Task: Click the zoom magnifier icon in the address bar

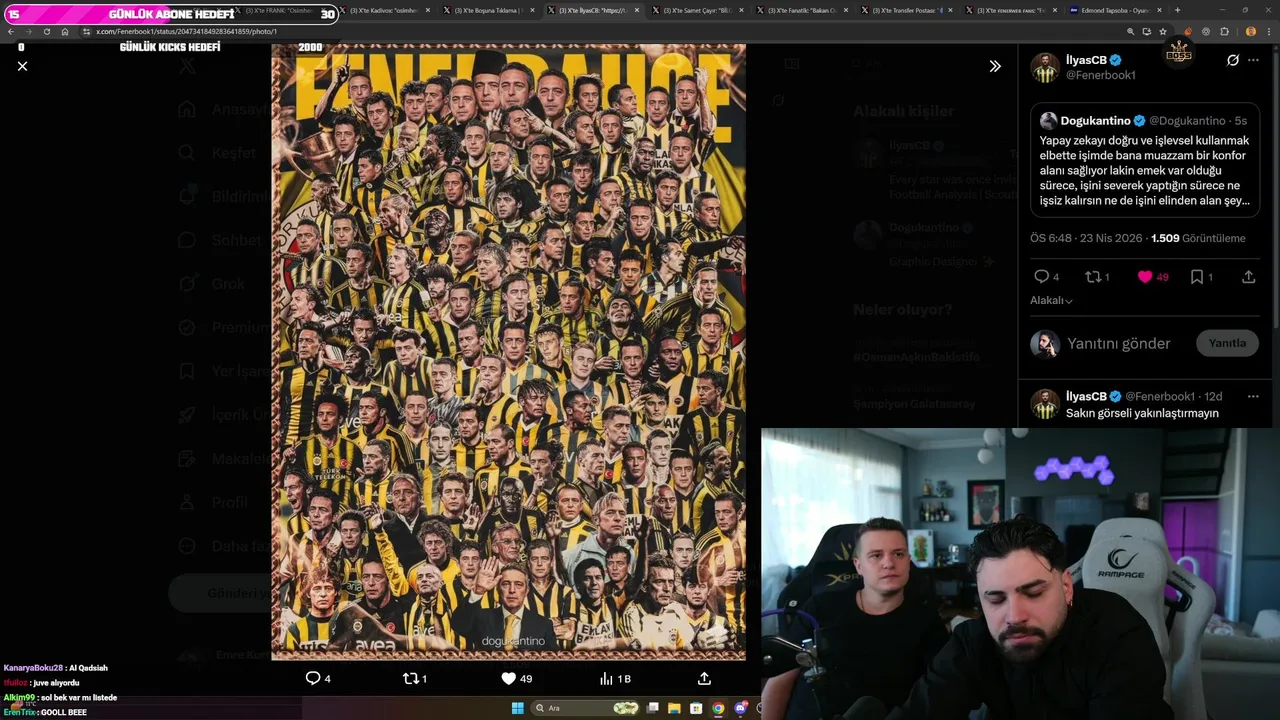Action: point(1131,31)
